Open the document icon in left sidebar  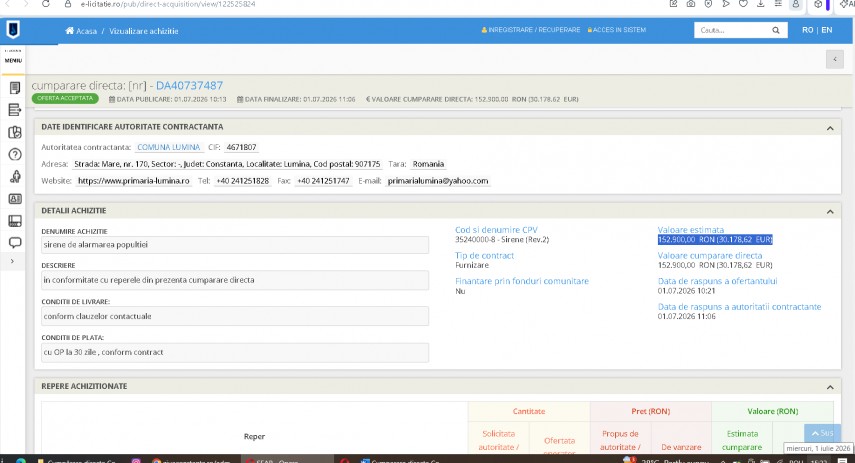pyautogui.click(x=15, y=88)
